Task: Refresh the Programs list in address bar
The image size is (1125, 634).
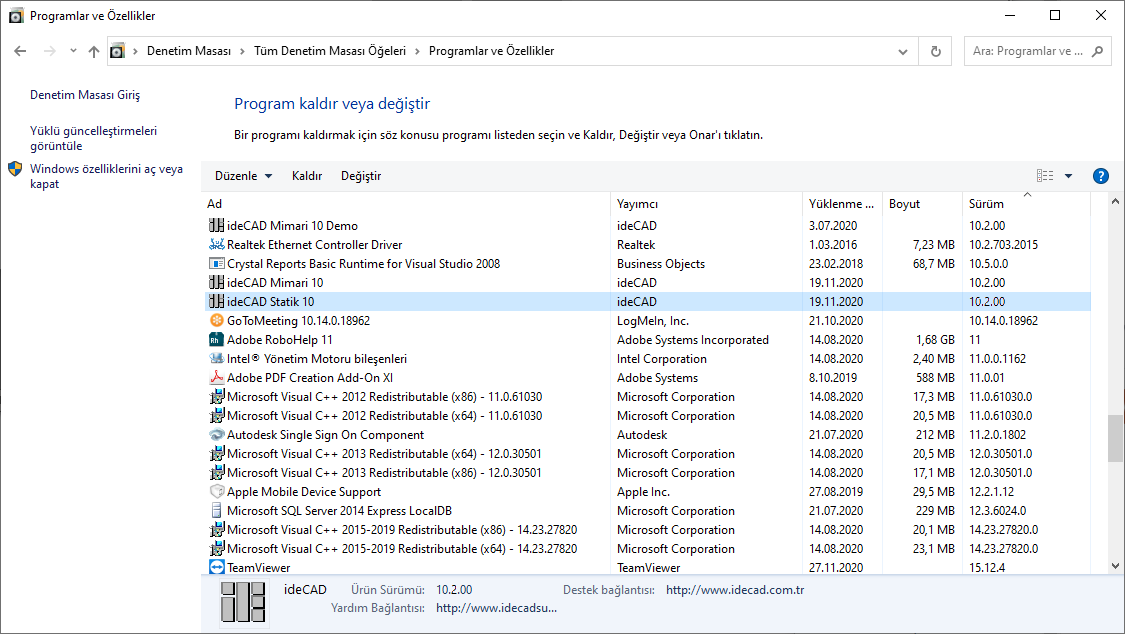Action: point(935,51)
